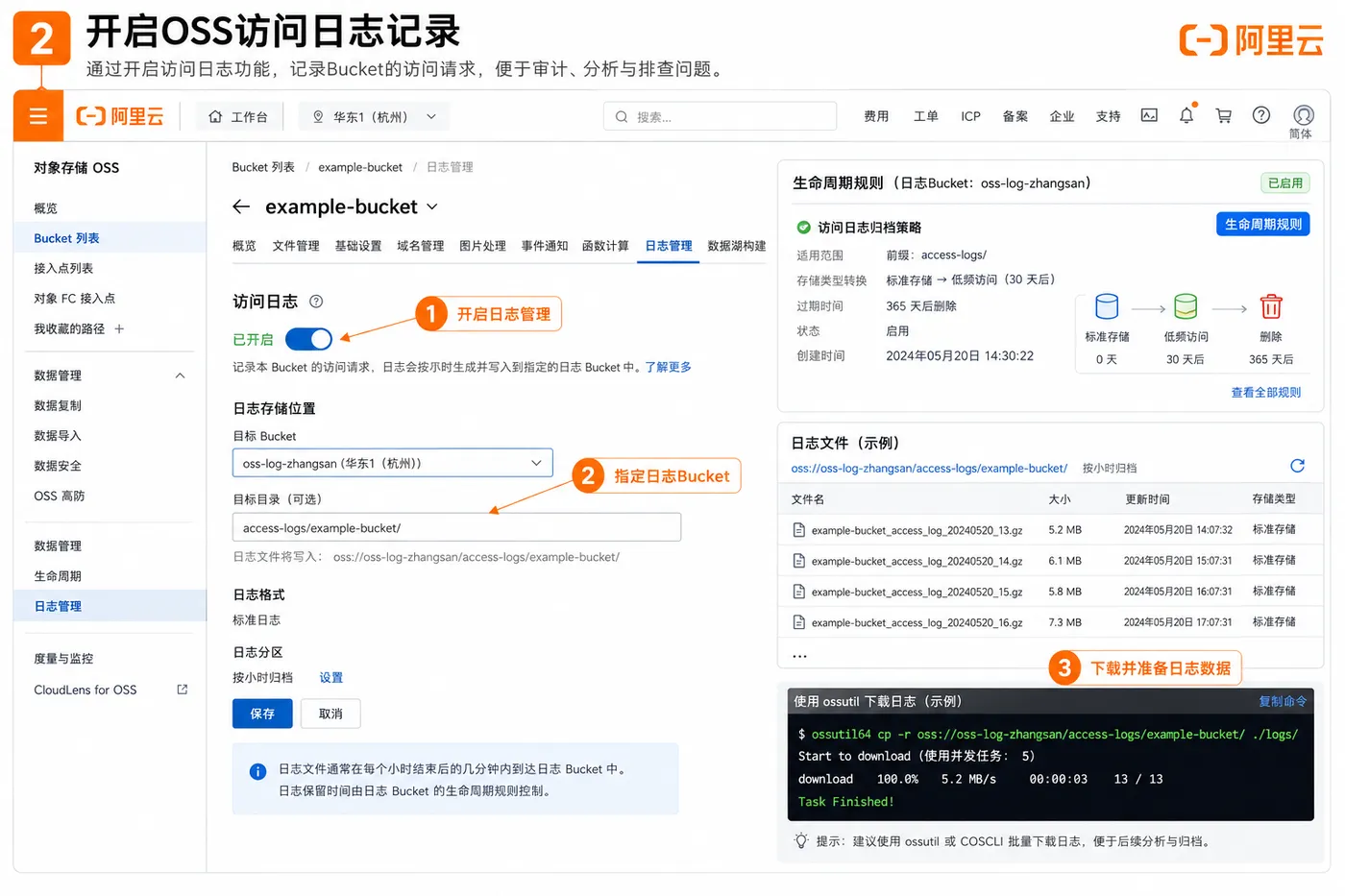Open the 费用 menu
Screen dimensions: 1345x896
coord(876,116)
